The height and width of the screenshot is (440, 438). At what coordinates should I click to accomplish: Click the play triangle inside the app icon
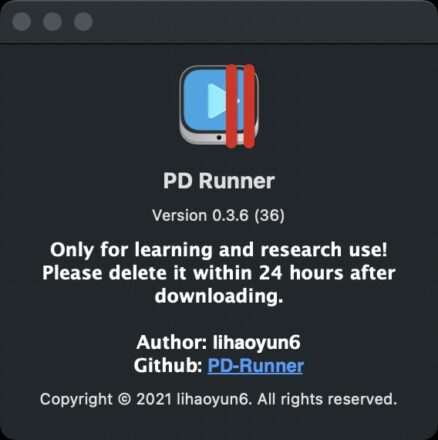[217, 101]
